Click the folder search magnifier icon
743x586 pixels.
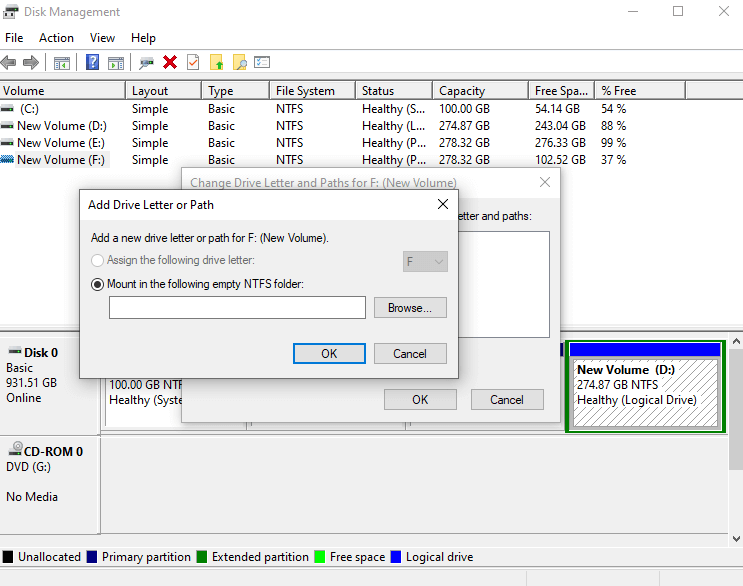[x=240, y=62]
